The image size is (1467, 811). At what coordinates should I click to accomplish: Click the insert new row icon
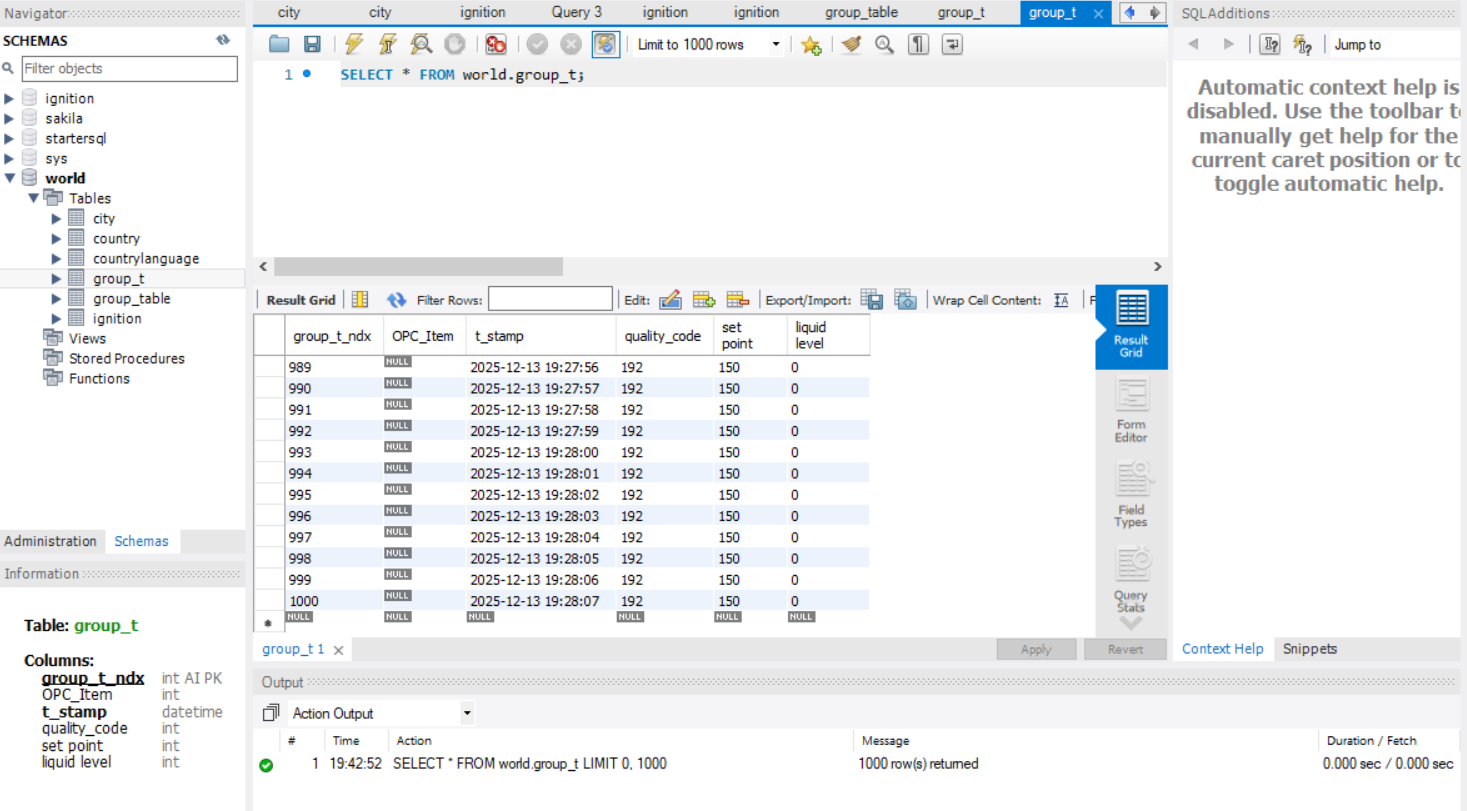704,300
